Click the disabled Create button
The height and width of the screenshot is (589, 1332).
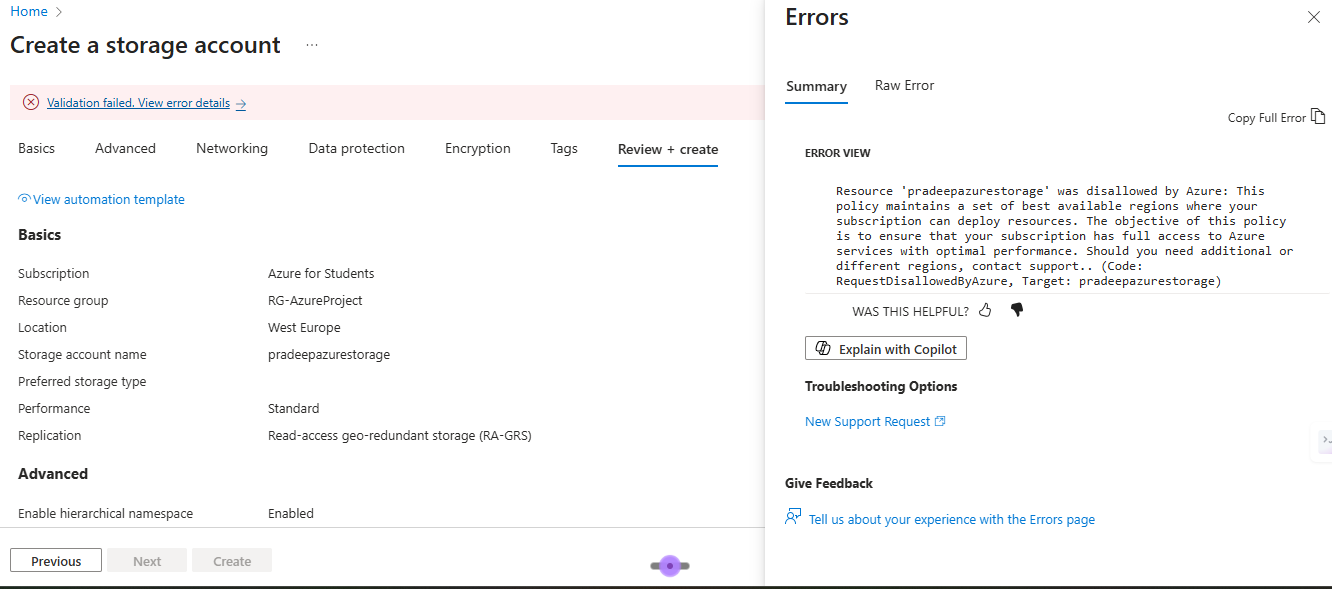[232, 561]
